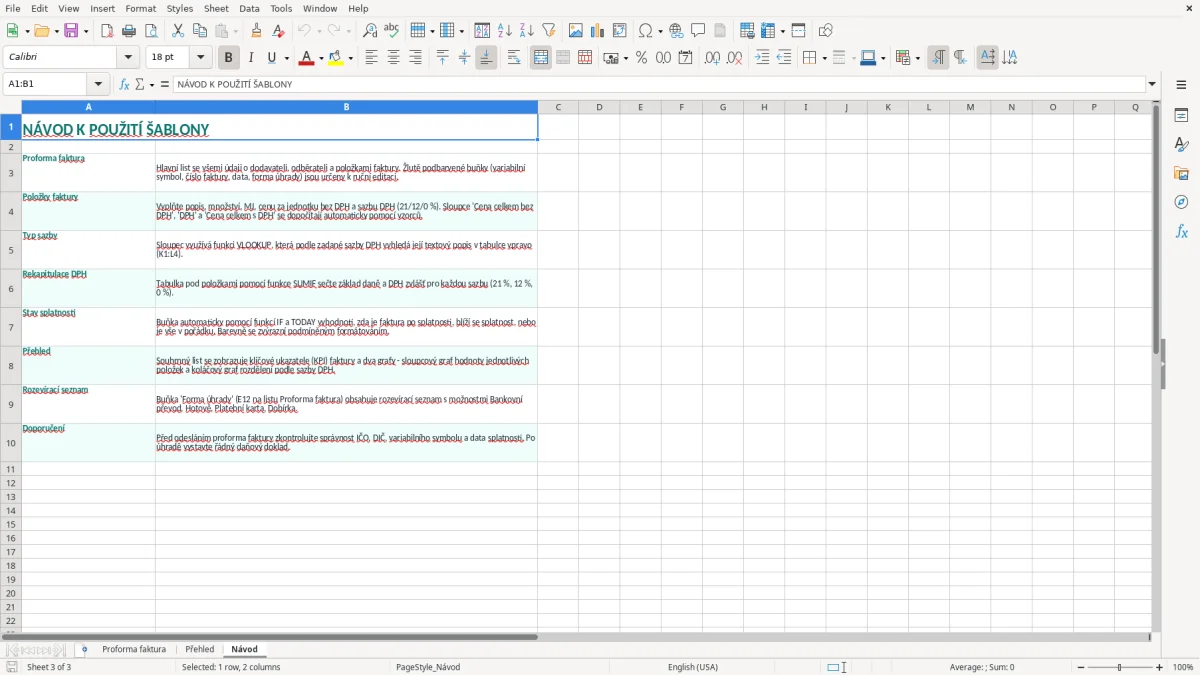Screen dimensions: 1200x675
Task: Toggle Left-To-Right text direction
Action: [938, 58]
